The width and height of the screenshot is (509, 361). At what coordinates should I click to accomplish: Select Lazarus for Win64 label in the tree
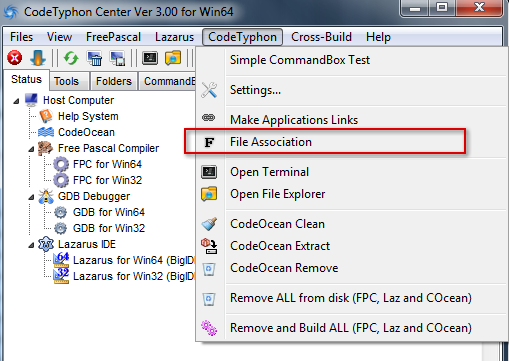click(x=134, y=260)
